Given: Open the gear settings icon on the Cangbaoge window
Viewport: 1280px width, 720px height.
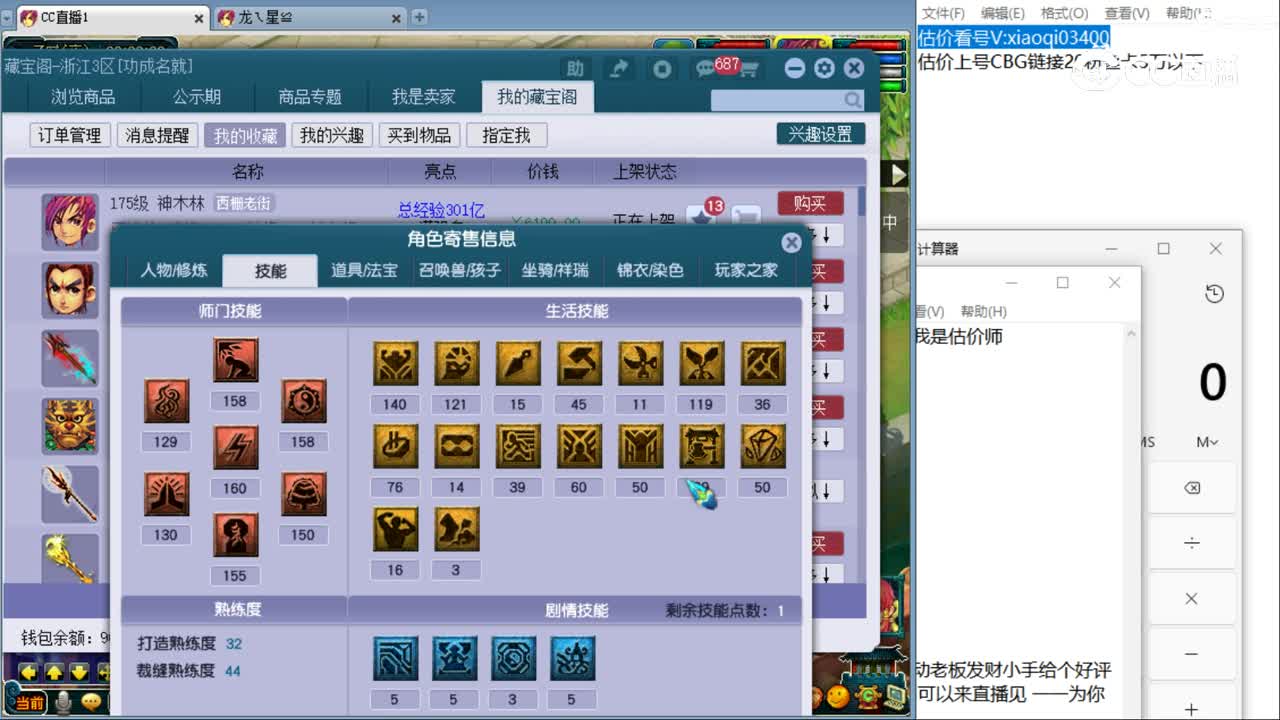Looking at the screenshot, I should (x=823, y=67).
